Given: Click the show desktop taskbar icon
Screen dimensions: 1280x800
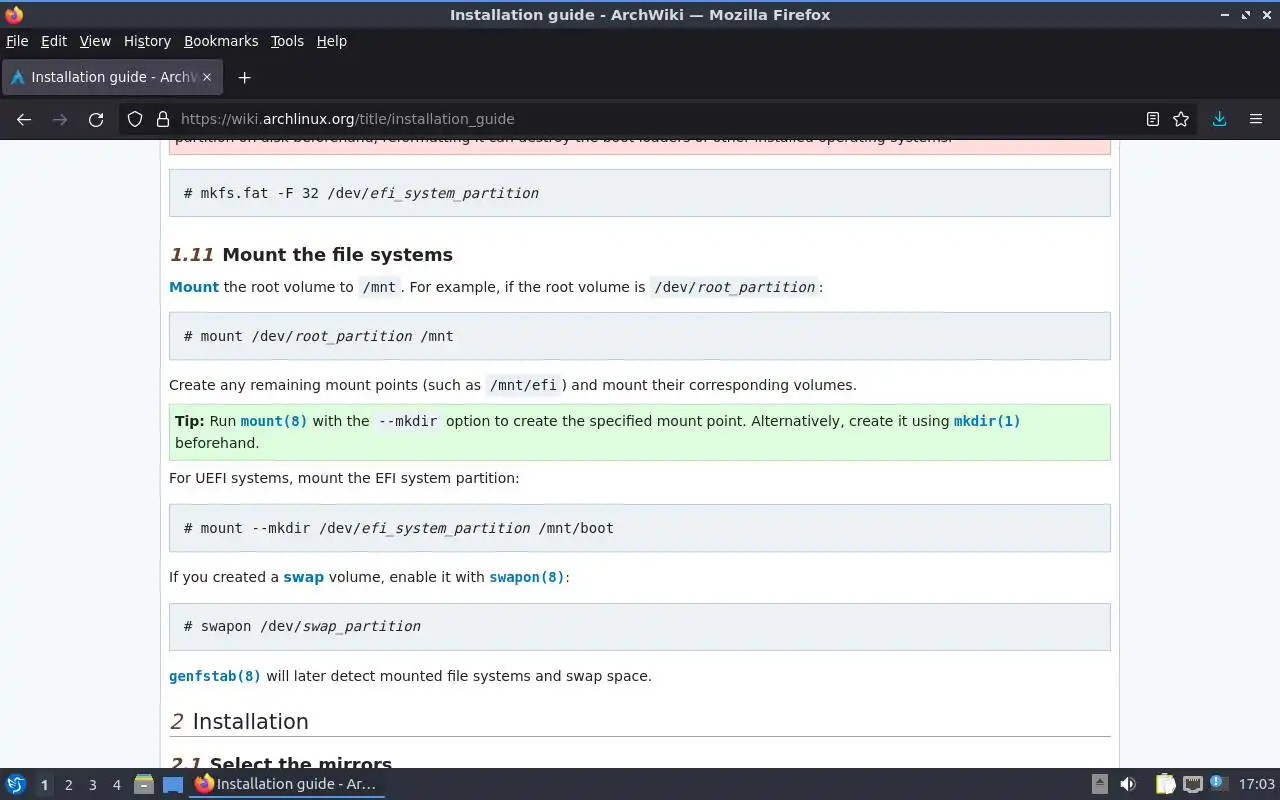Looking at the screenshot, I should [x=172, y=785].
